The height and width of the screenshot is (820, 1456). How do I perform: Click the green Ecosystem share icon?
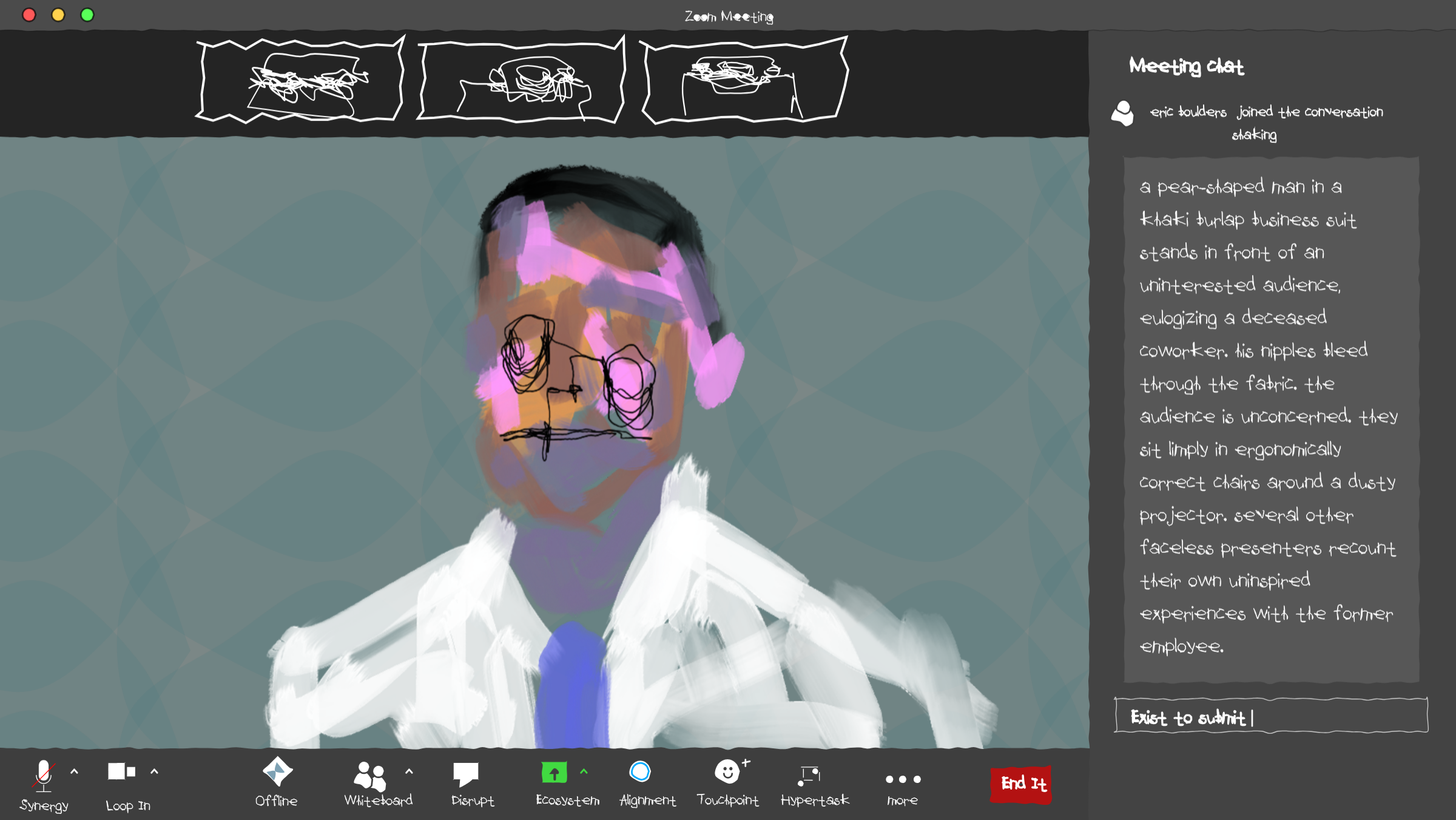pos(554,773)
